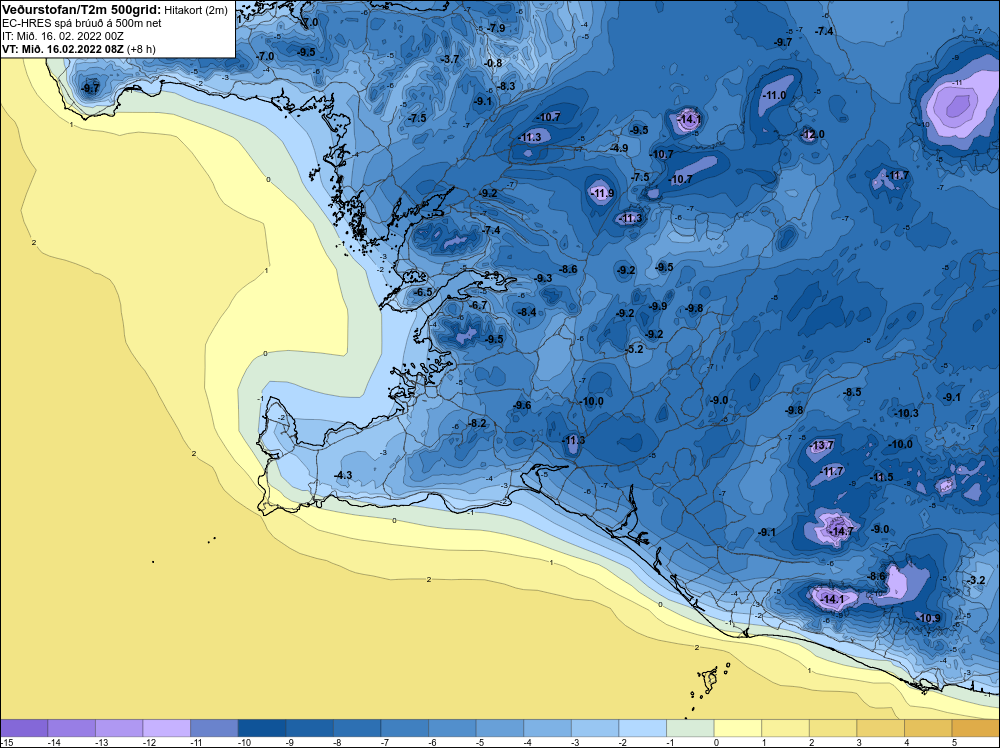The width and height of the screenshot is (1000, 748).
Task: Click the -8.3 temperature label
Action: click(506, 86)
